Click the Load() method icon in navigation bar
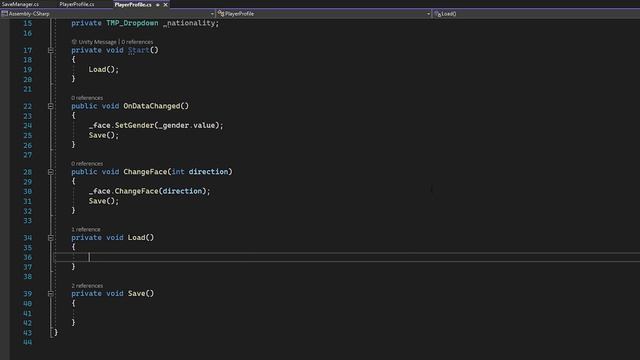This screenshot has width=640, height=360. (437, 13)
